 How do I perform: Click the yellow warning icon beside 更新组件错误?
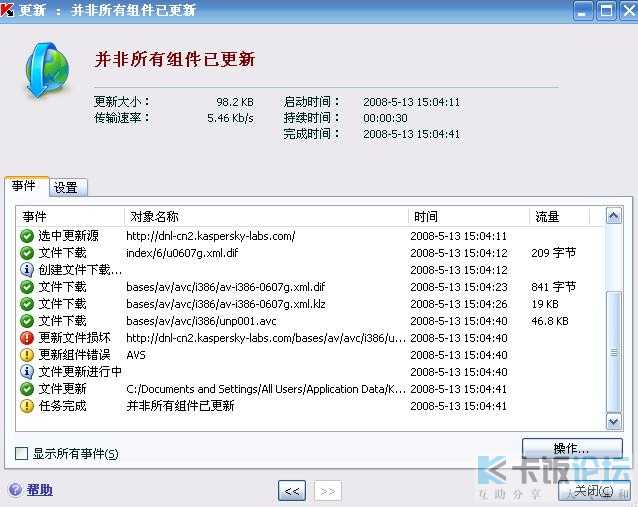tap(27, 355)
